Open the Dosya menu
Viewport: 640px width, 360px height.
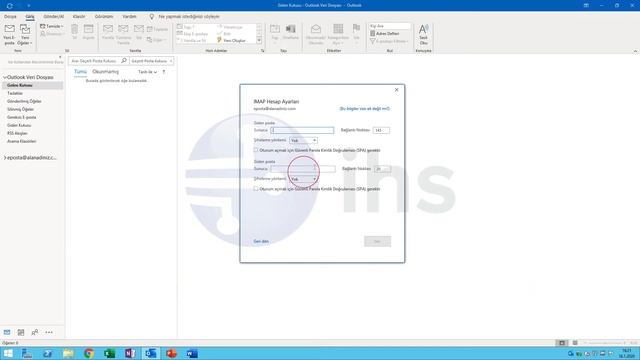10,17
